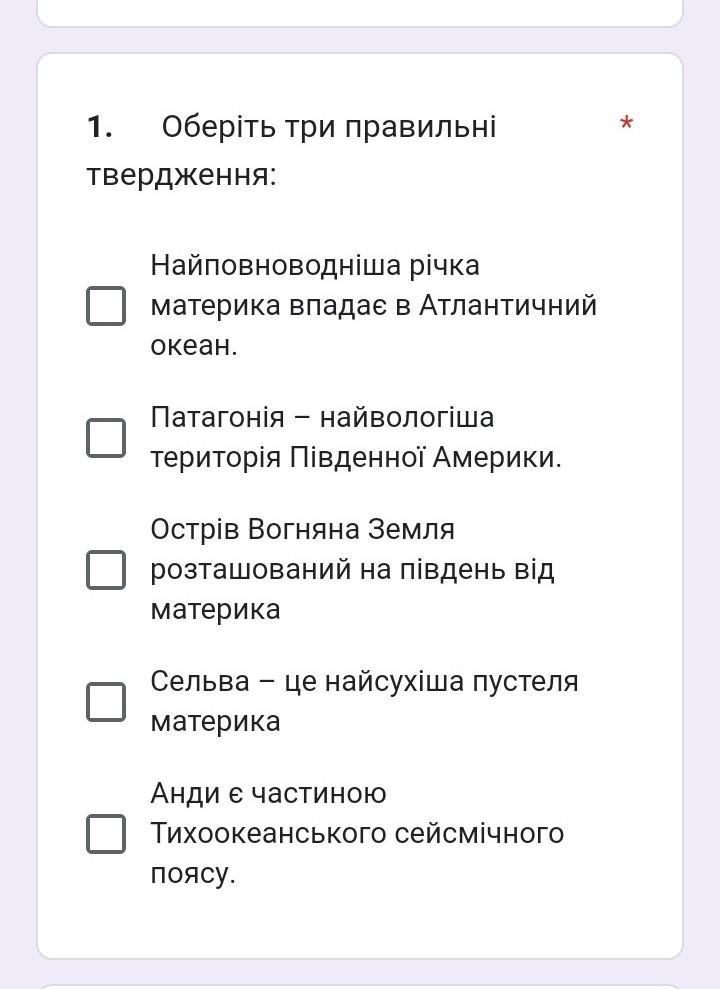Click the heading 'Оберіть три правильні'
The image size is (720, 989).
(x=329, y=127)
